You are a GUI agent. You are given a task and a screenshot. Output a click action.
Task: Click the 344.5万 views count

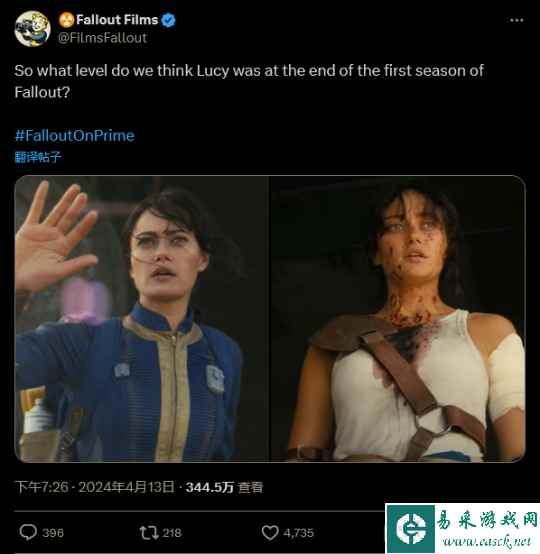pyautogui.click(x=210, y=487)
